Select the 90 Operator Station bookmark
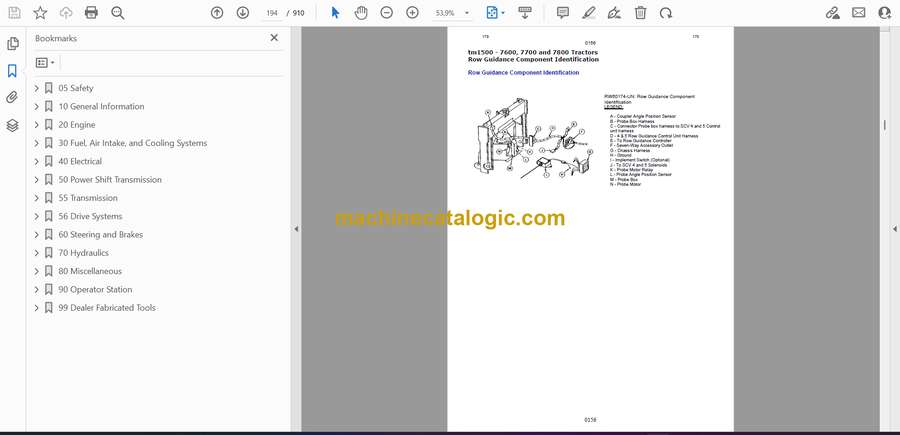900x435 pixels. coord(95,289)
